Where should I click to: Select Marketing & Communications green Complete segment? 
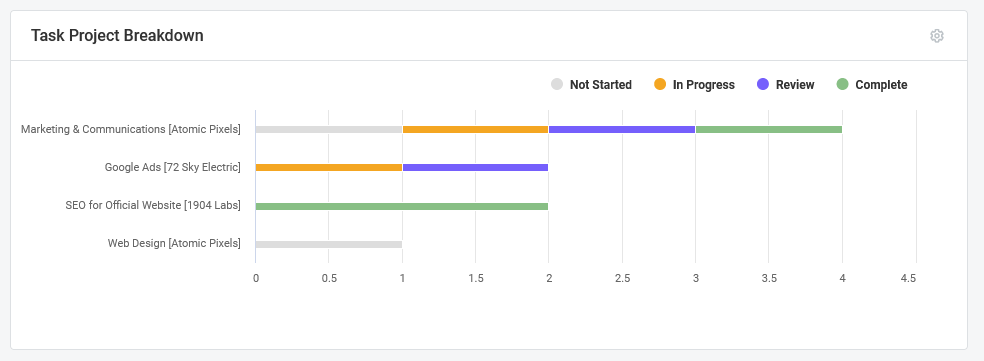769,129
